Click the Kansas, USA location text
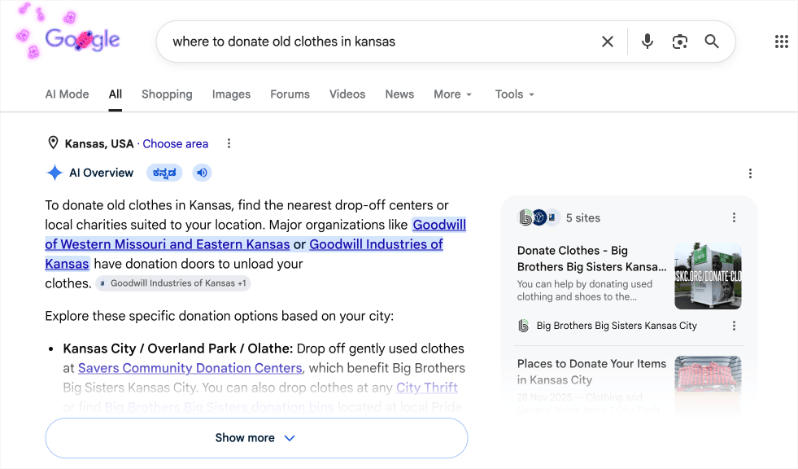The height and width of the screenshot is (469, 798). 99,144
